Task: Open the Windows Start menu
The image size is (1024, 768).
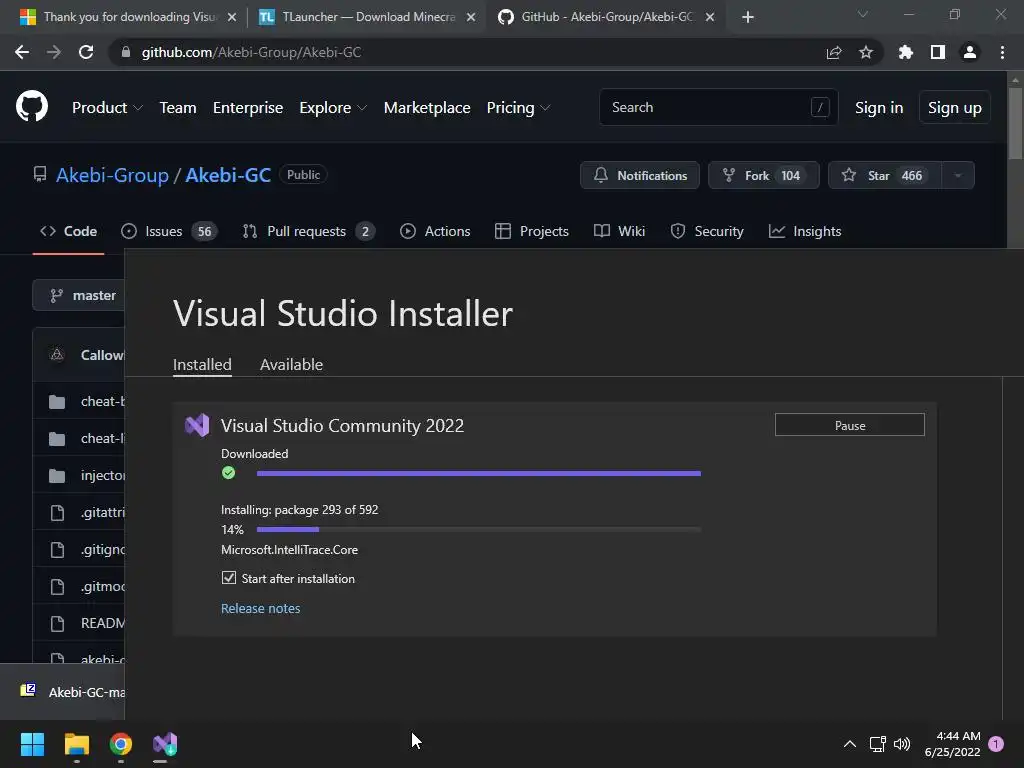Action: pyautogui.click(x=32, y=744)
